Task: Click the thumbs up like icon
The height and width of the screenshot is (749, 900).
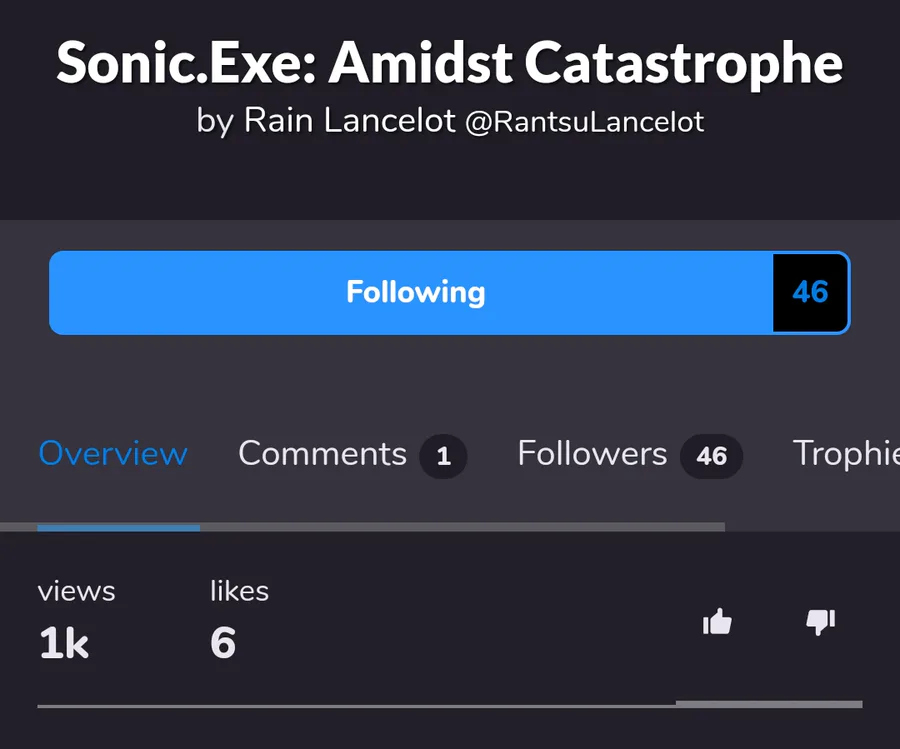Action: pos(717,623)
